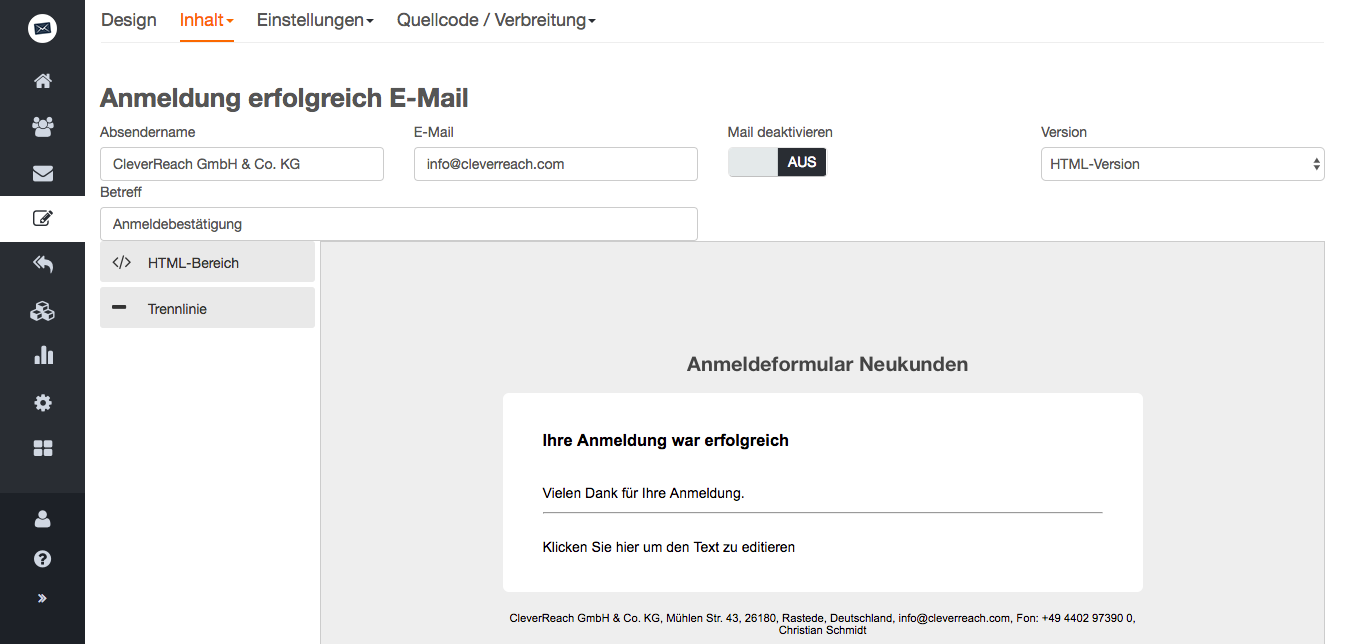
Task: Click the E-Mail sender address field
Action: (x=556, y=164)
